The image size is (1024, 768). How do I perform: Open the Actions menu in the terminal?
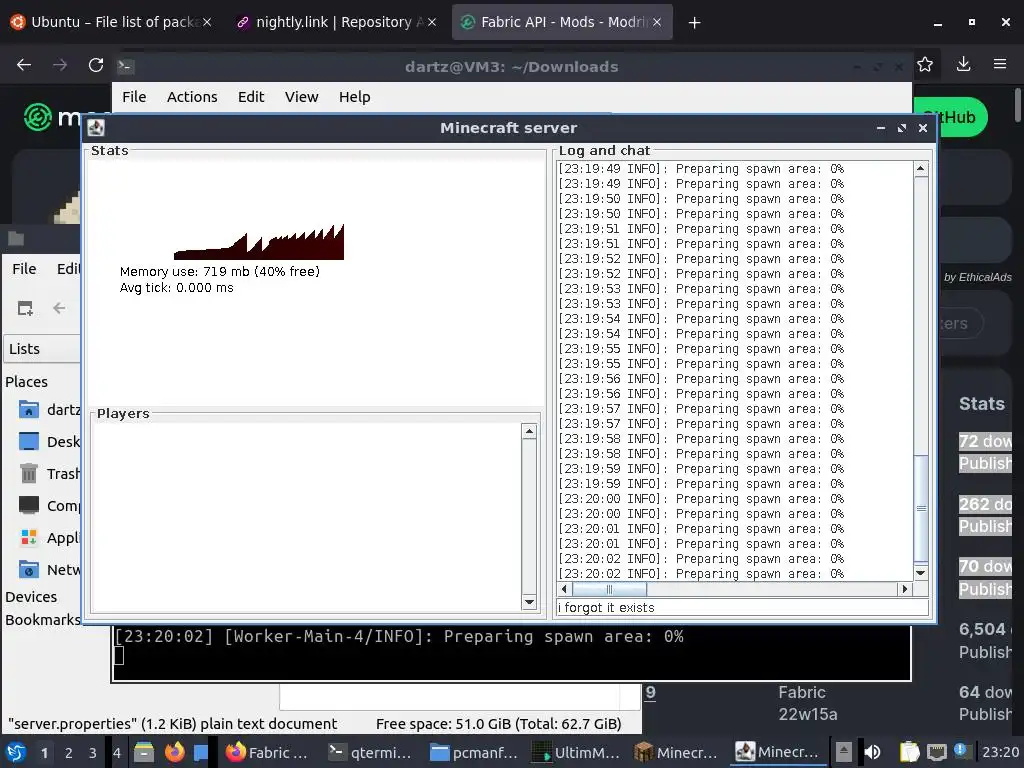(x=192, y=97)
